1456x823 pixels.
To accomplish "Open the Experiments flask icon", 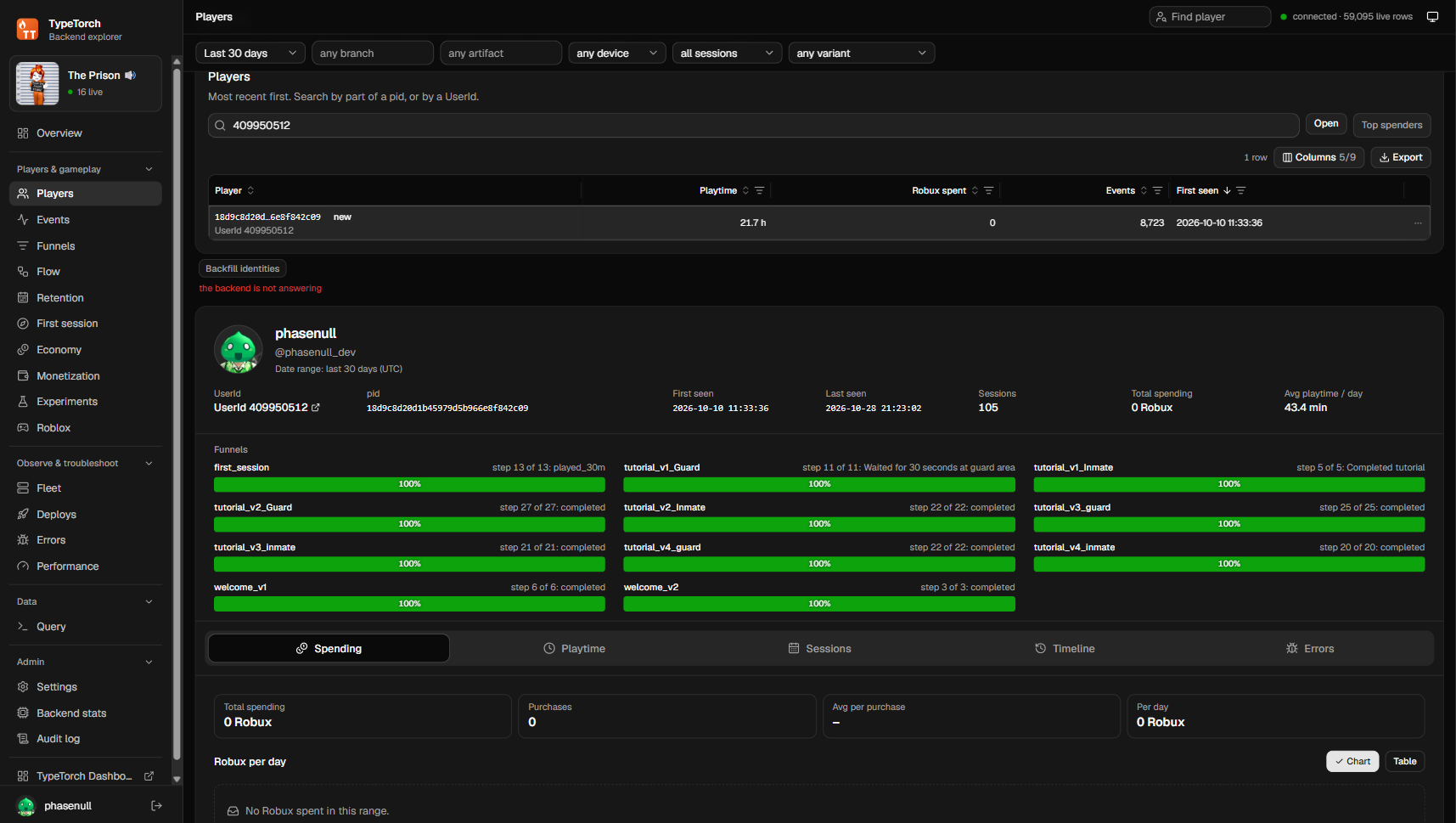I will point(23,402).
